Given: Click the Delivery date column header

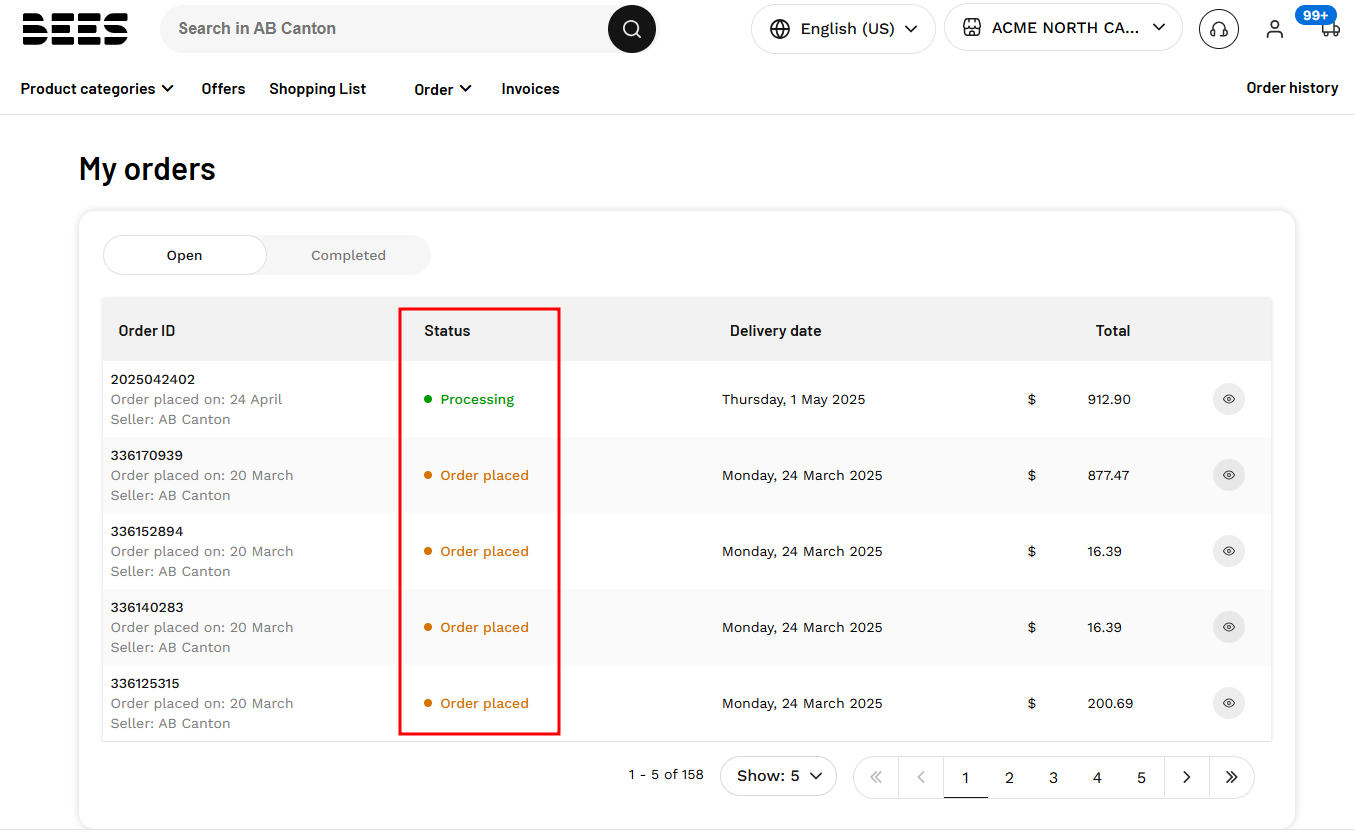Looking at the screenshot, I should (x=775, y=331).
